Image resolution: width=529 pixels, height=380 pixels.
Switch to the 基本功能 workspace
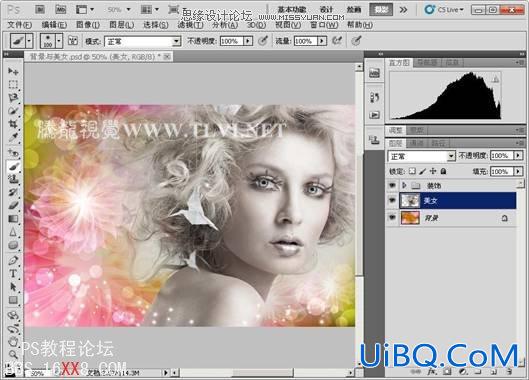pos(292,9)
